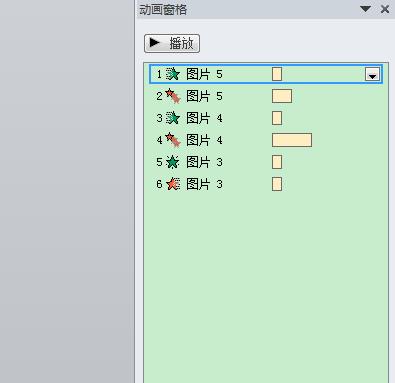The image size is (395, 383).
Task: Select animation row 4 图片 4
Action: click(266, 140)
